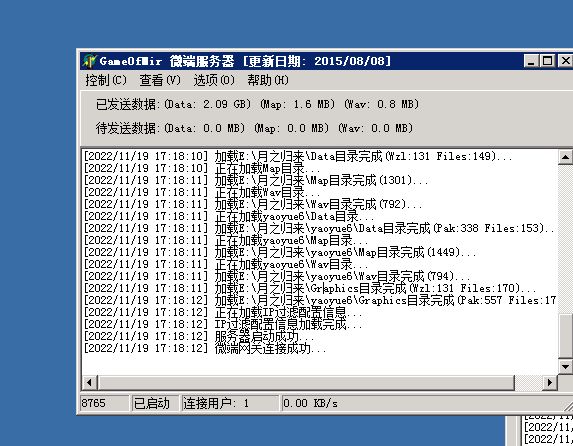Select log line 正在加载yaoyue6\Wav目录
This screenshot has width=573, height=446.
[x=226, y=265]
